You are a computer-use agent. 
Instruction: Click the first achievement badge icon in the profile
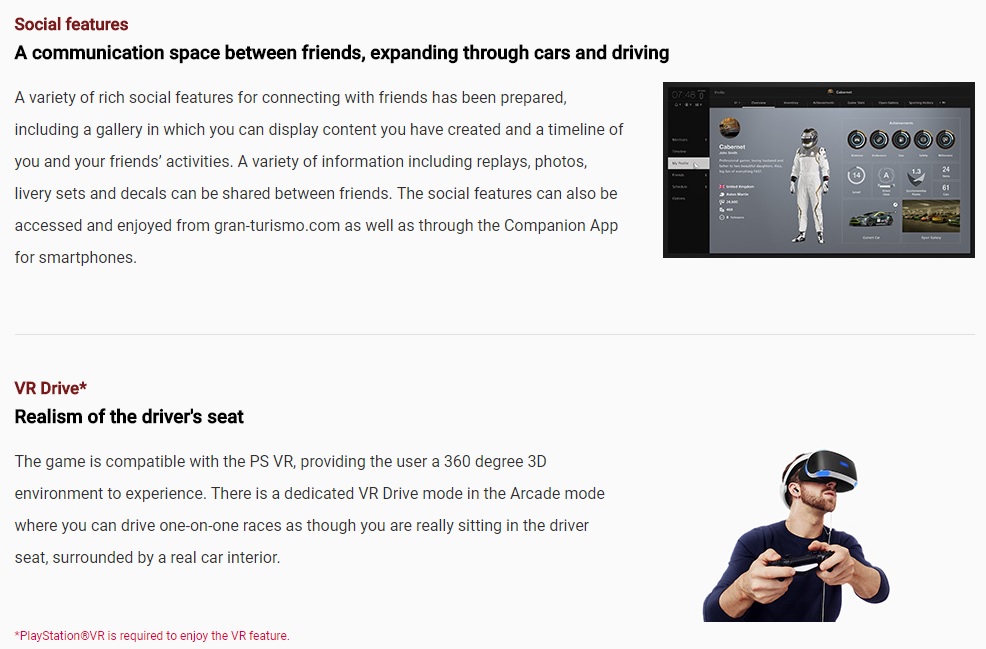pyautogui.click(x=856, y=139)
